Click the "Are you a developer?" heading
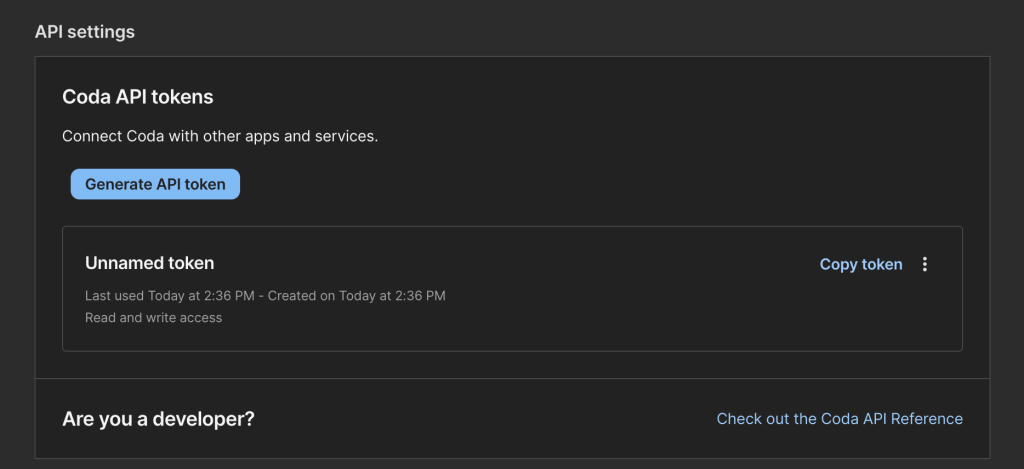 pos(158,419)
